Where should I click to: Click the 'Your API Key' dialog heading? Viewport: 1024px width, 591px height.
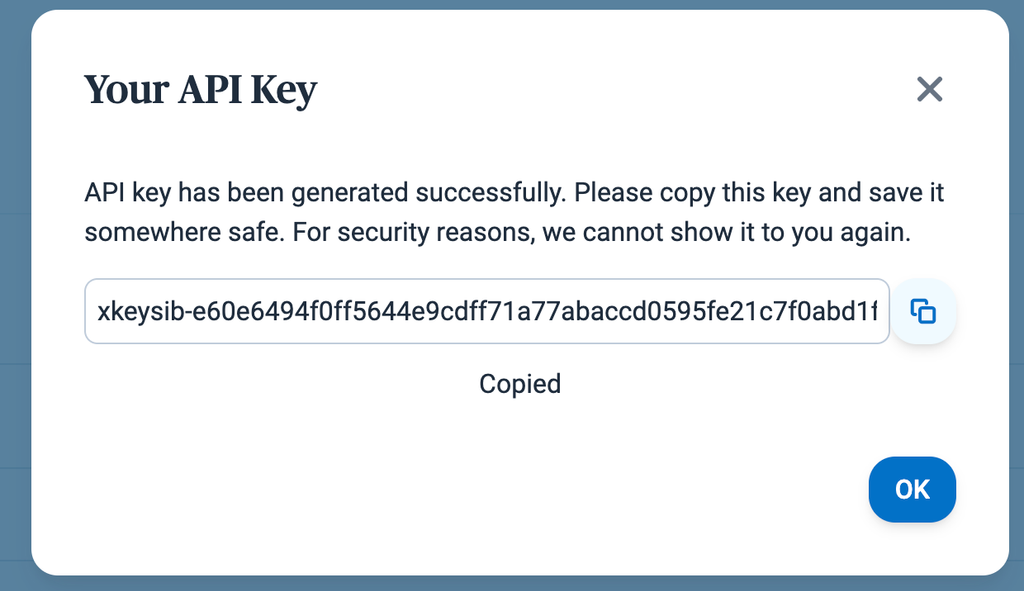pyautogui.click(x=200, y=90)
